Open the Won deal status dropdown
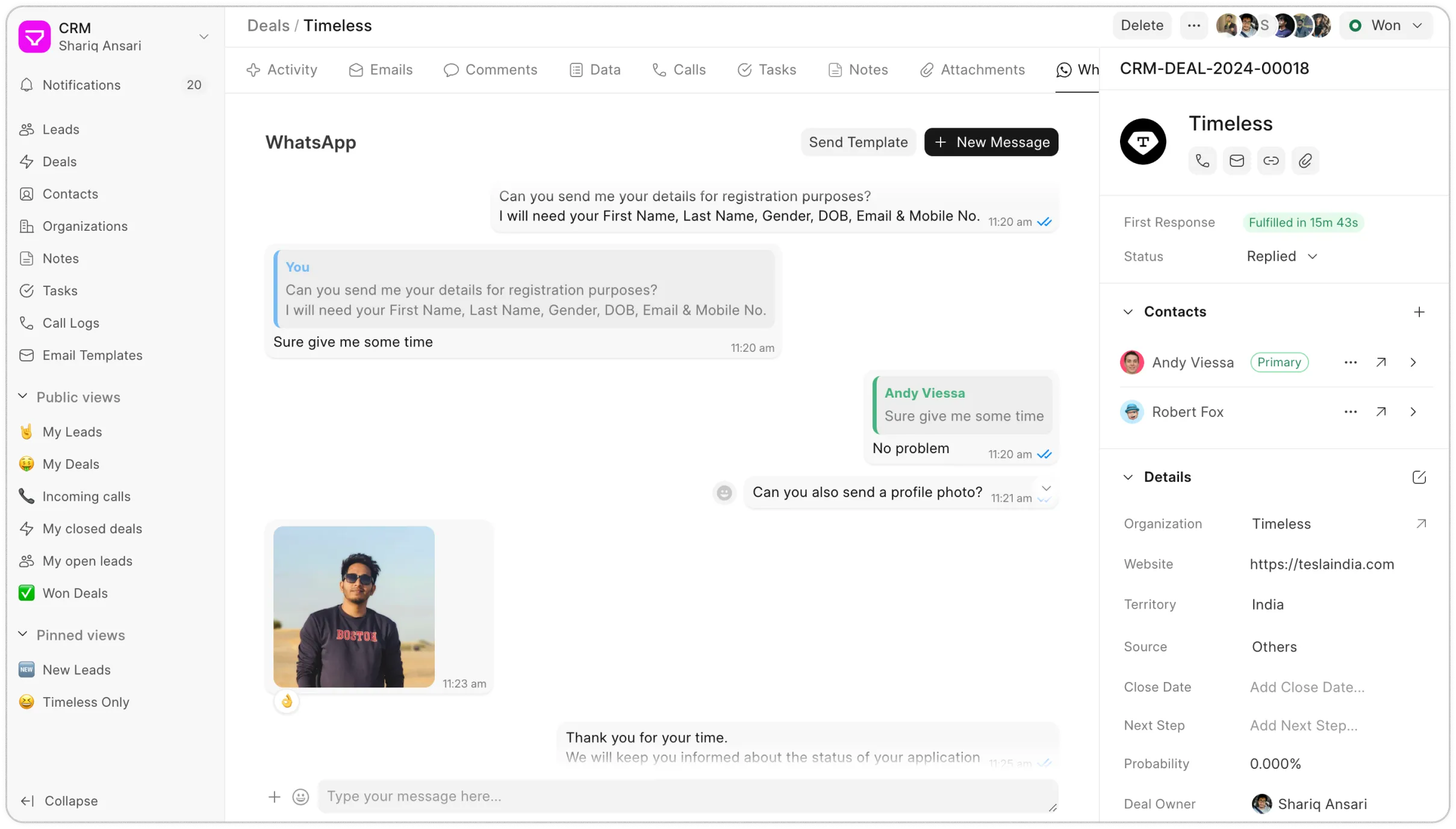This screenshot has height=829, width=1456. (x=1386, y=25)
